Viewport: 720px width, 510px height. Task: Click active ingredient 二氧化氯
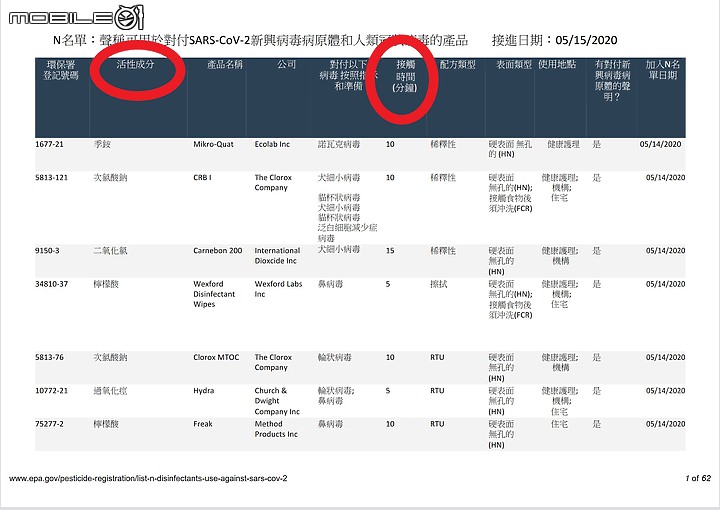point(110,251)
